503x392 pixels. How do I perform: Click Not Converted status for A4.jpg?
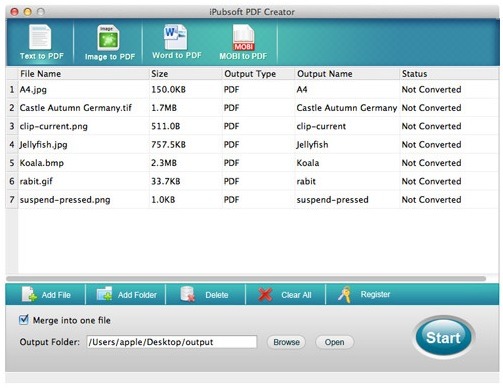point(431,90)
